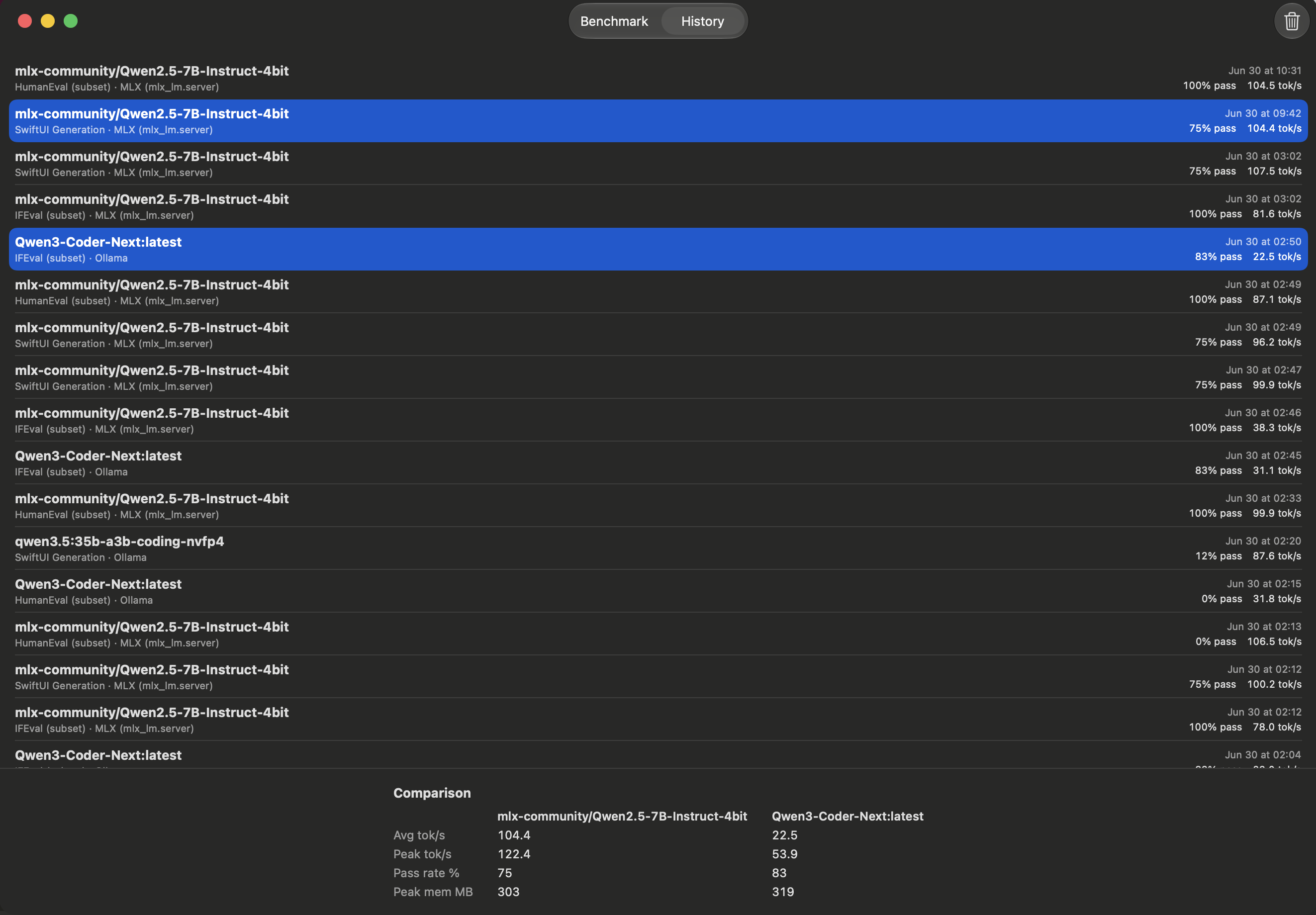
Task: Select the qwen3.5:35b-a3b-coding-nvfp4 run
Action: pyautogui.click(x=658, y=549)
